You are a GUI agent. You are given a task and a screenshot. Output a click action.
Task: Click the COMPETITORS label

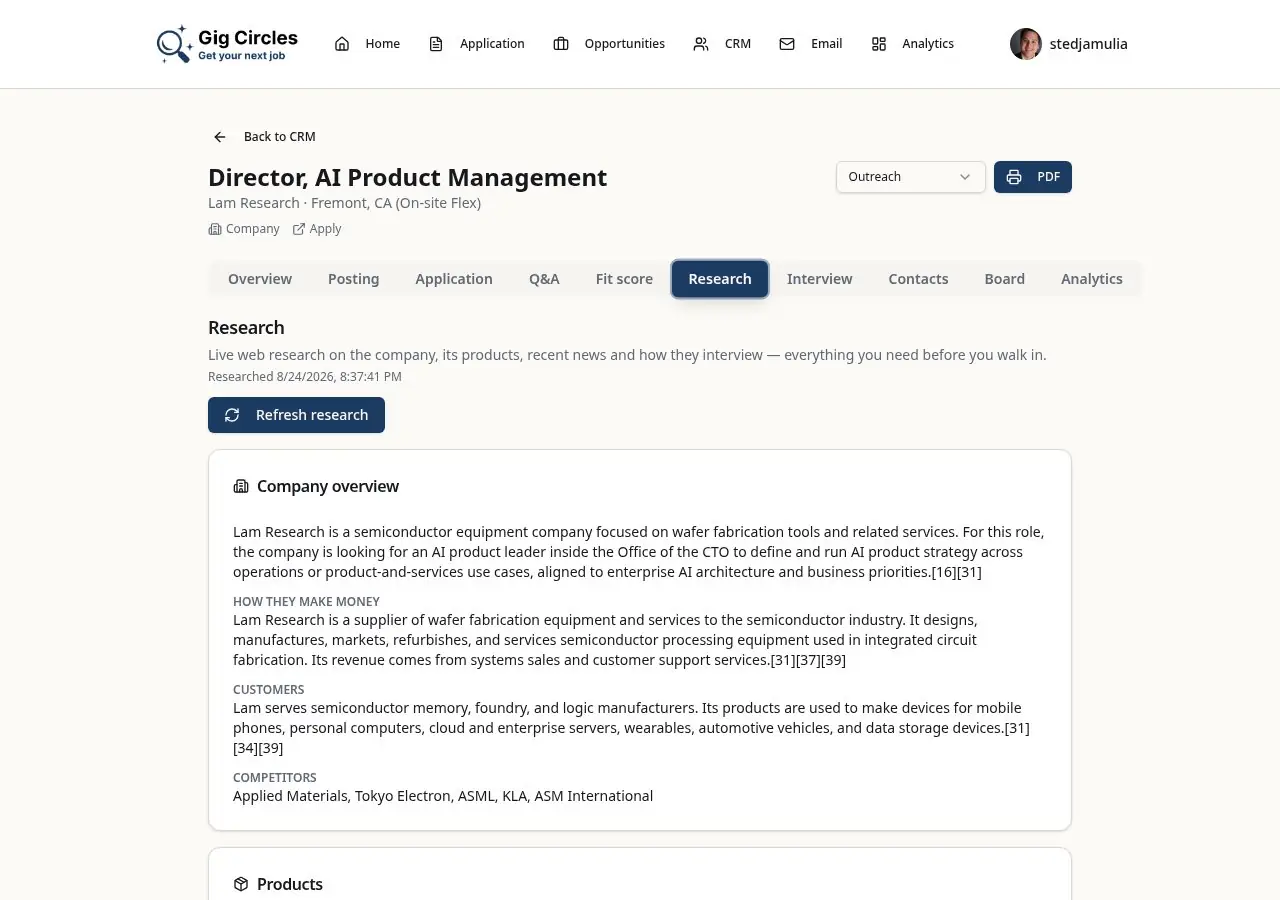pos(275,778)
